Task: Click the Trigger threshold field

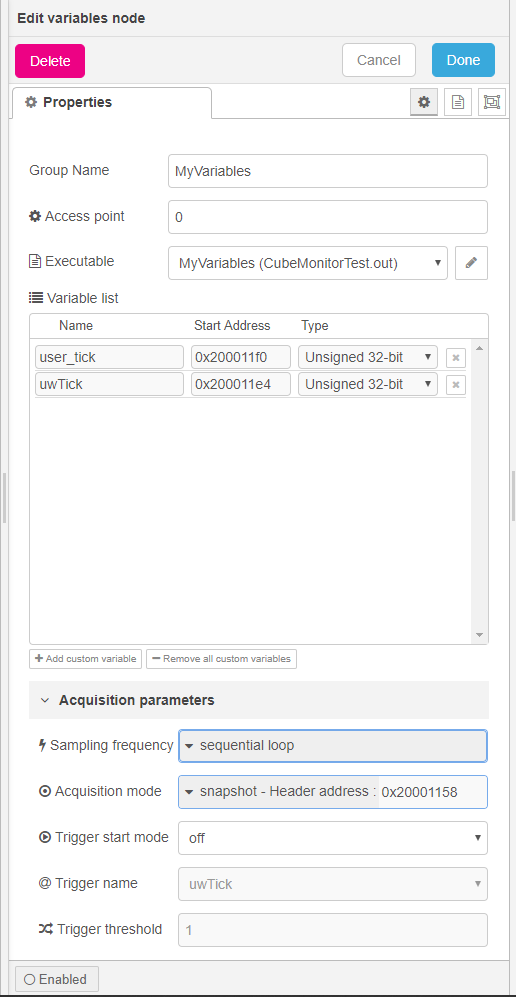Action: [x=333, y=930]
